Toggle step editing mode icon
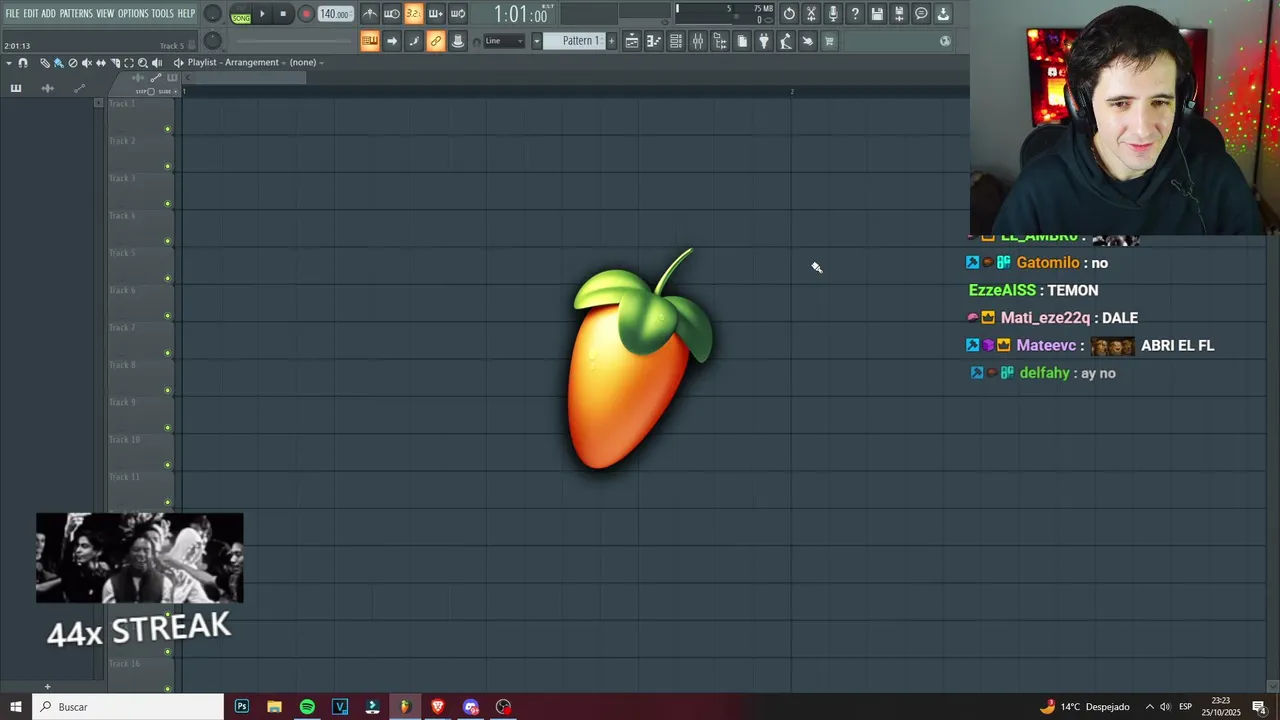Screen dimensions: 1280x720 coord(414,41)
